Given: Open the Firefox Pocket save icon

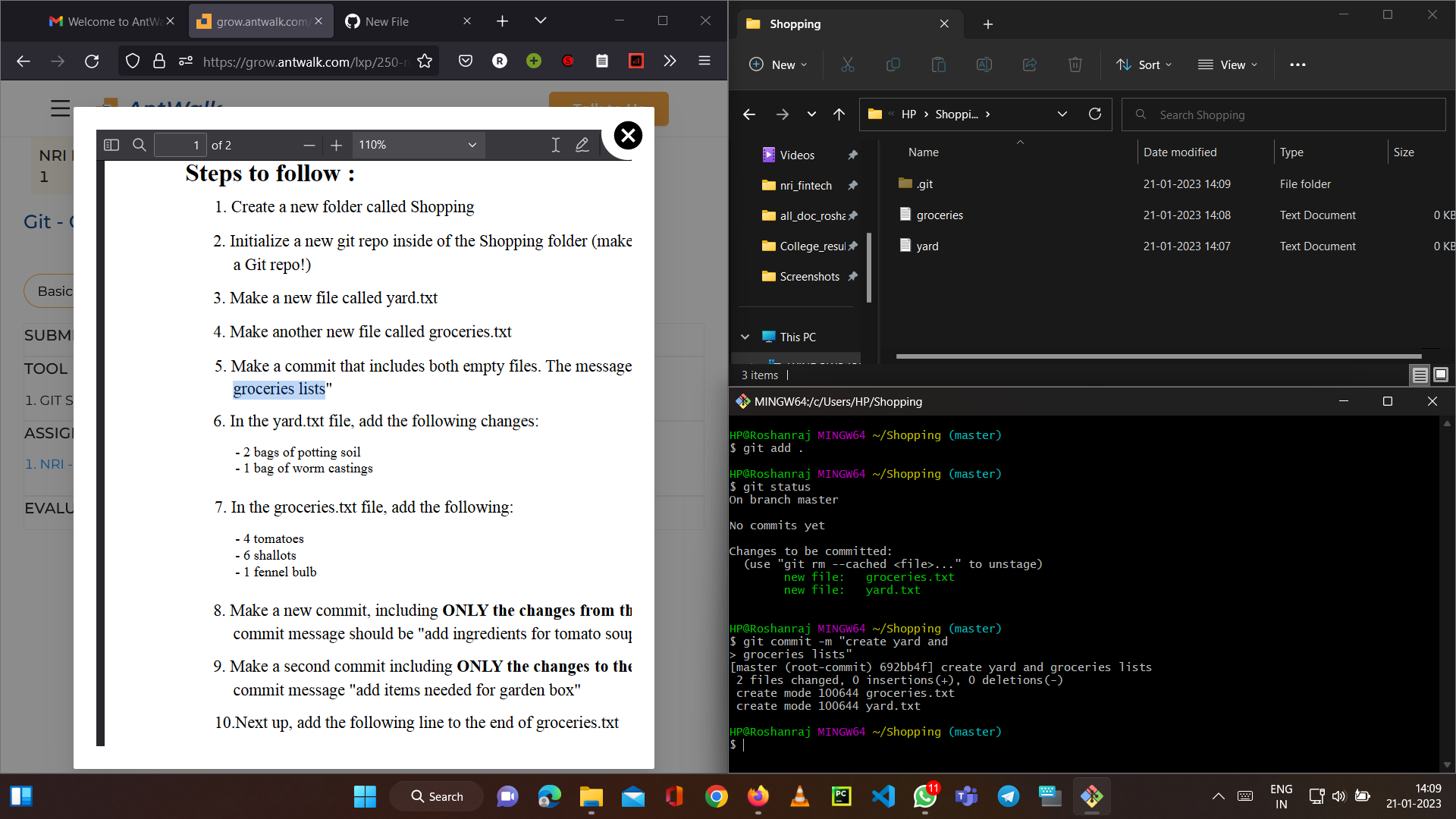Looking at the screenshot, I should tap(466, 61).
